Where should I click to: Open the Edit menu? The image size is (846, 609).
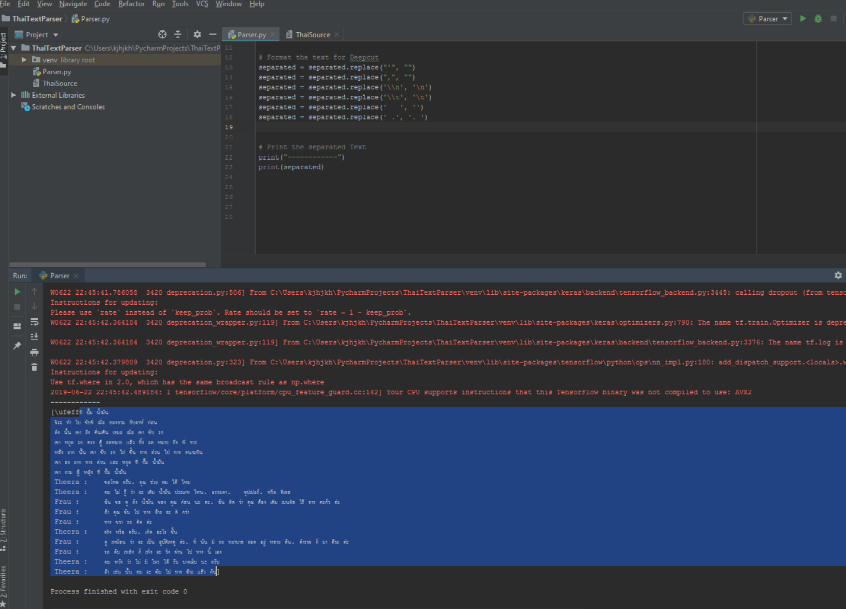tap(23, 4)
